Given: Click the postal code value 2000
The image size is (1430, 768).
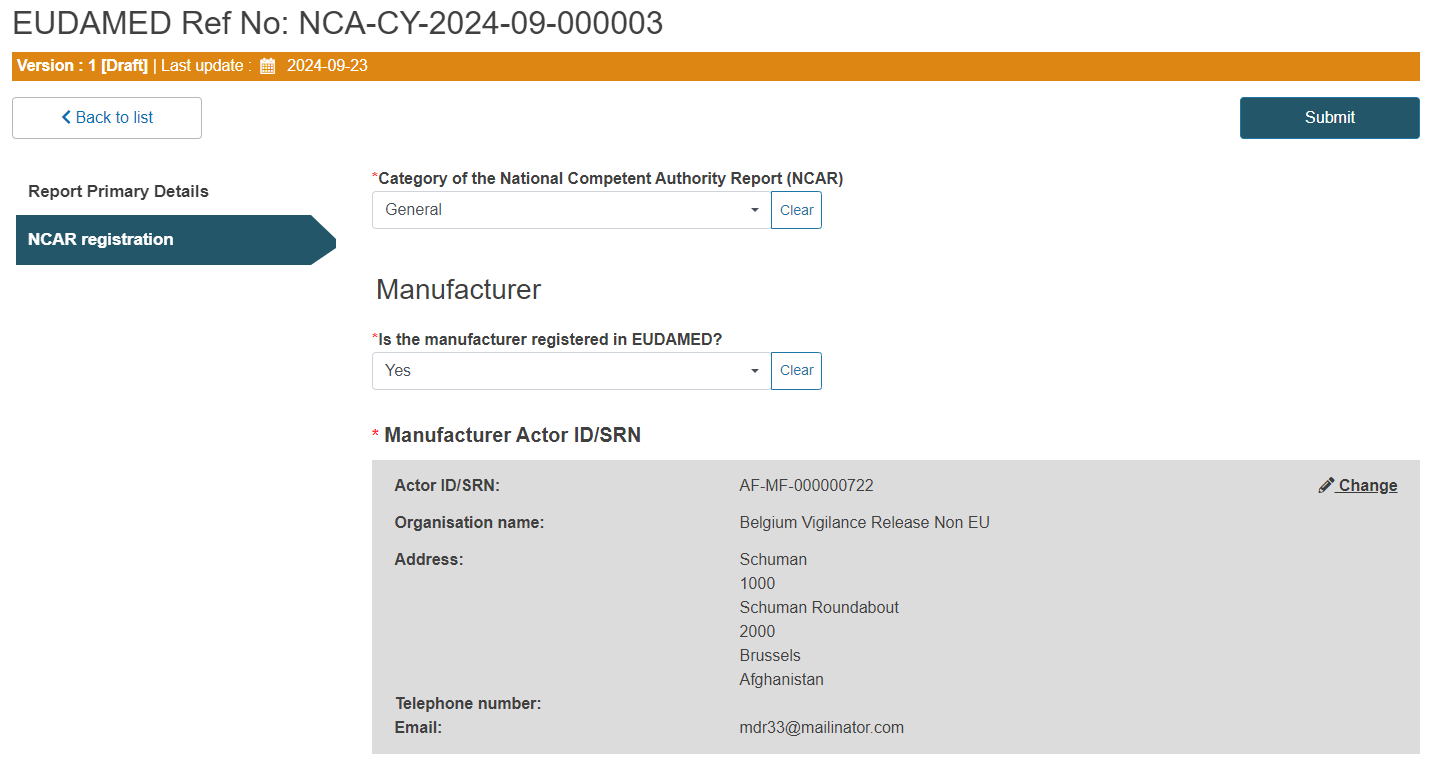Looking at the screenshot, I should coord(757,631).
